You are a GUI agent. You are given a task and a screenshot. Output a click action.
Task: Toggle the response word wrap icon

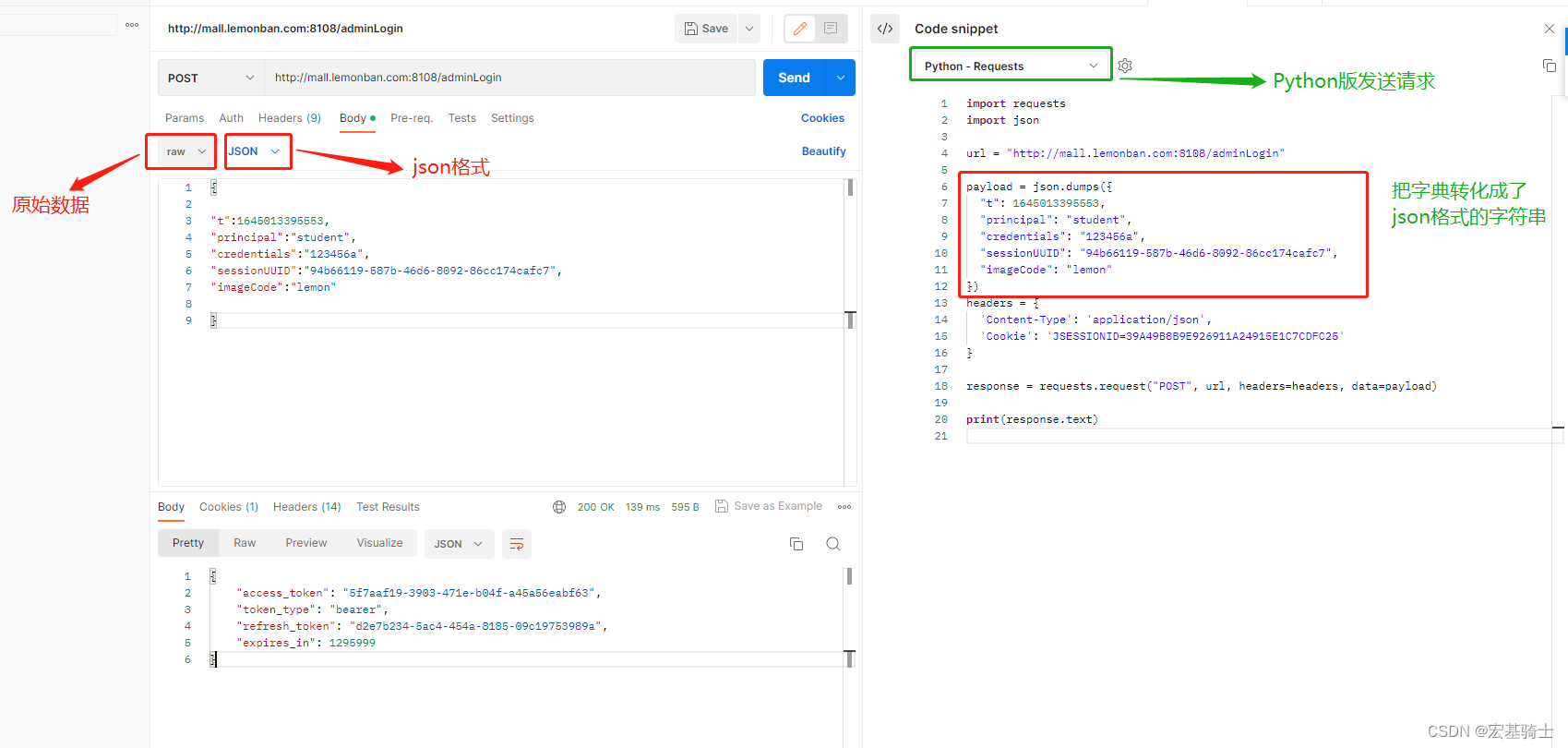(517, 544)
